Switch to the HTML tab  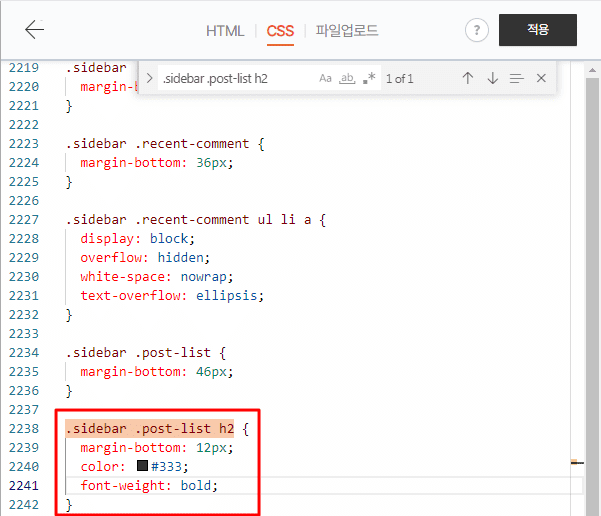[x=225, y=31]
